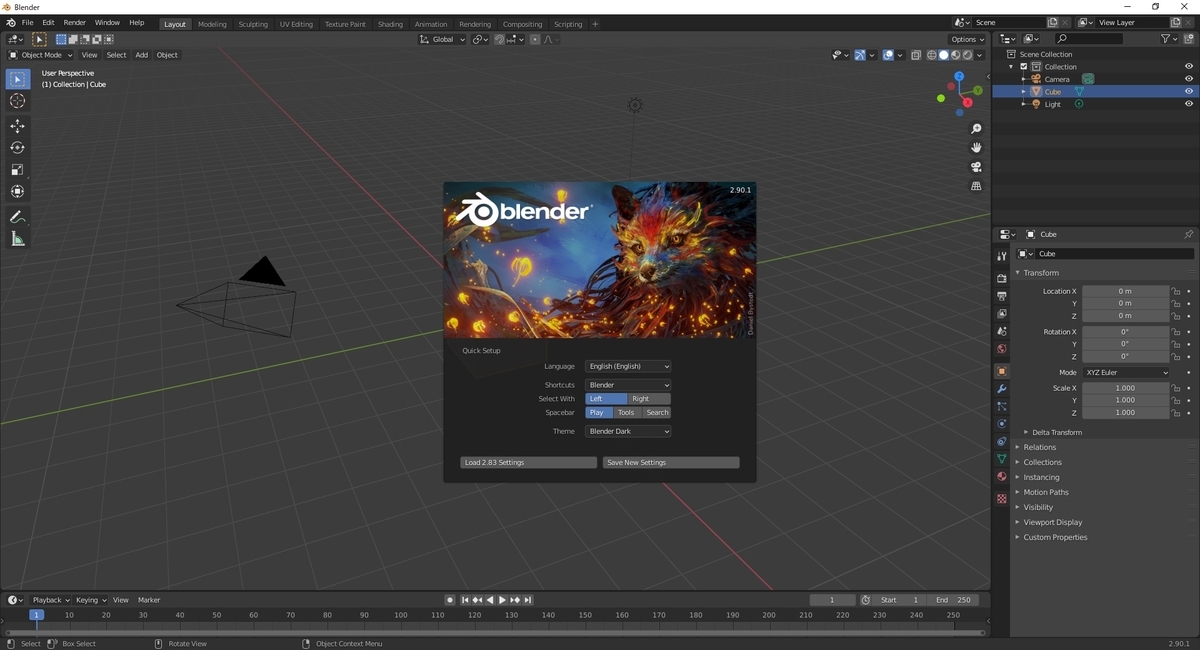Switch orthographic/perspective grid icon

click(x=977, y=186)
